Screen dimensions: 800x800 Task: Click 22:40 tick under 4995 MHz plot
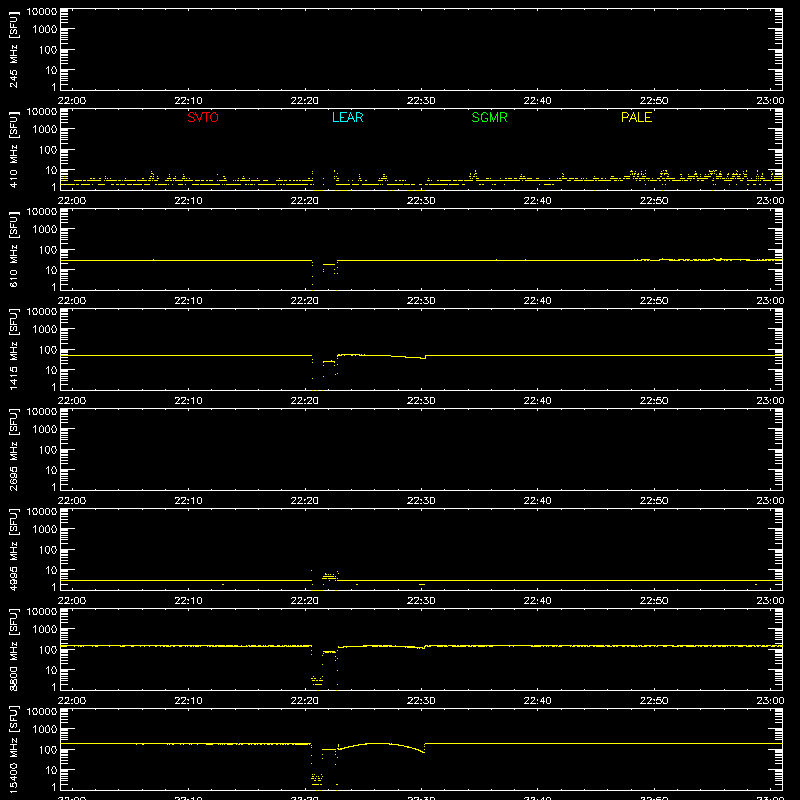(537, 601)
